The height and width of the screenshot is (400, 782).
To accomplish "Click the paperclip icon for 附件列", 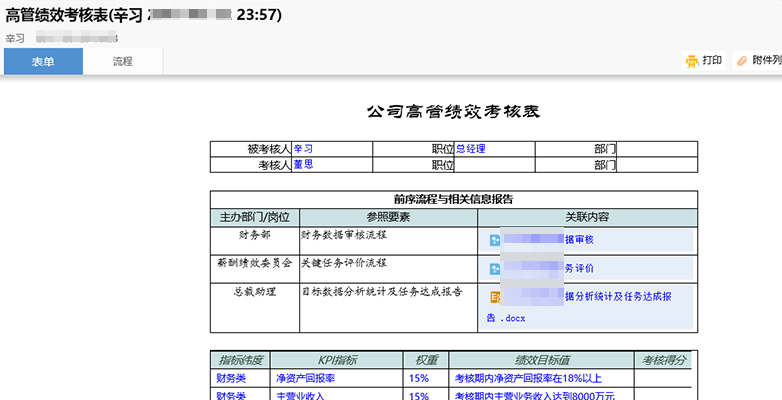I will click(741, 61).
